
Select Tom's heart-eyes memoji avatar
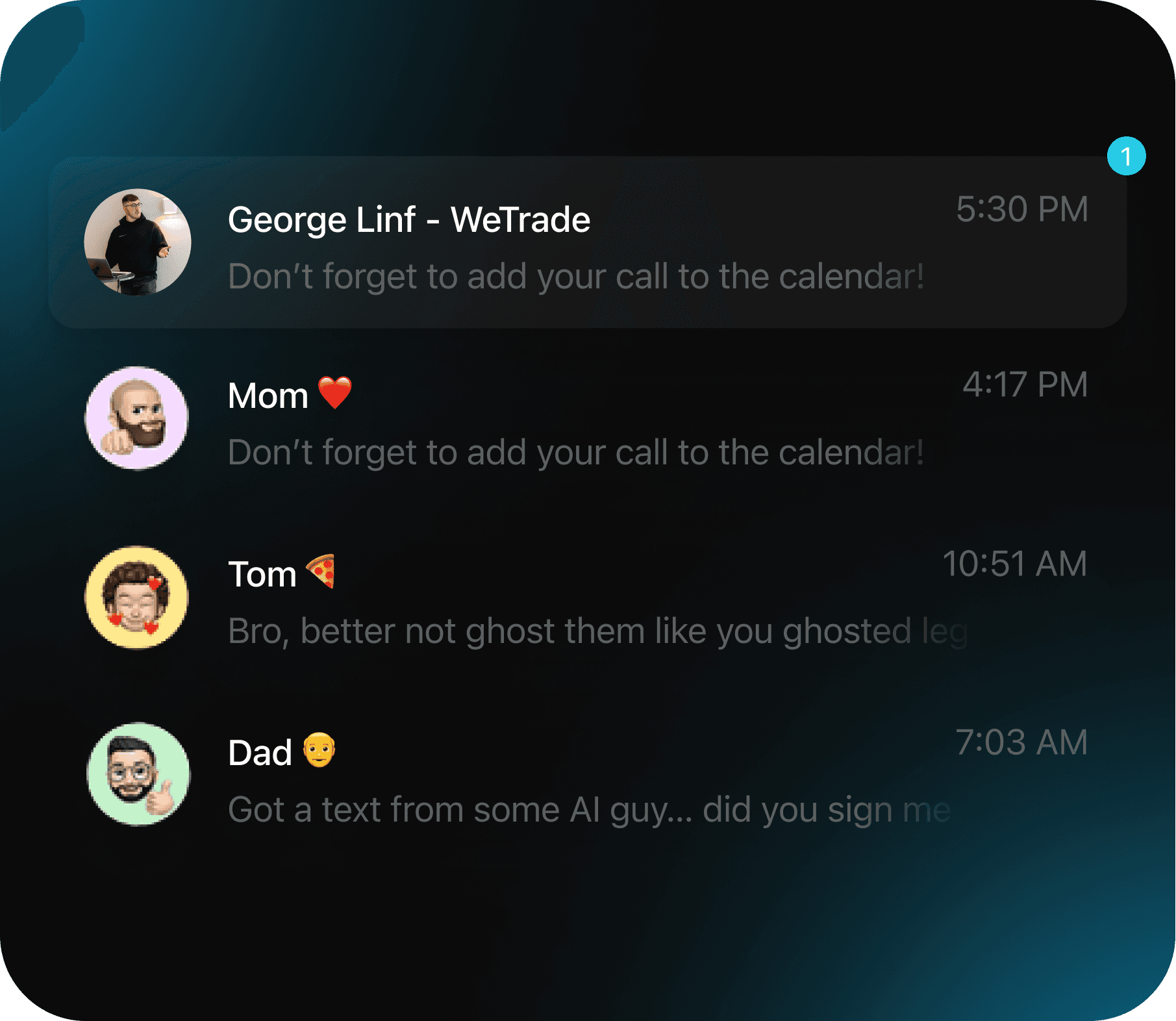[137, 597]
